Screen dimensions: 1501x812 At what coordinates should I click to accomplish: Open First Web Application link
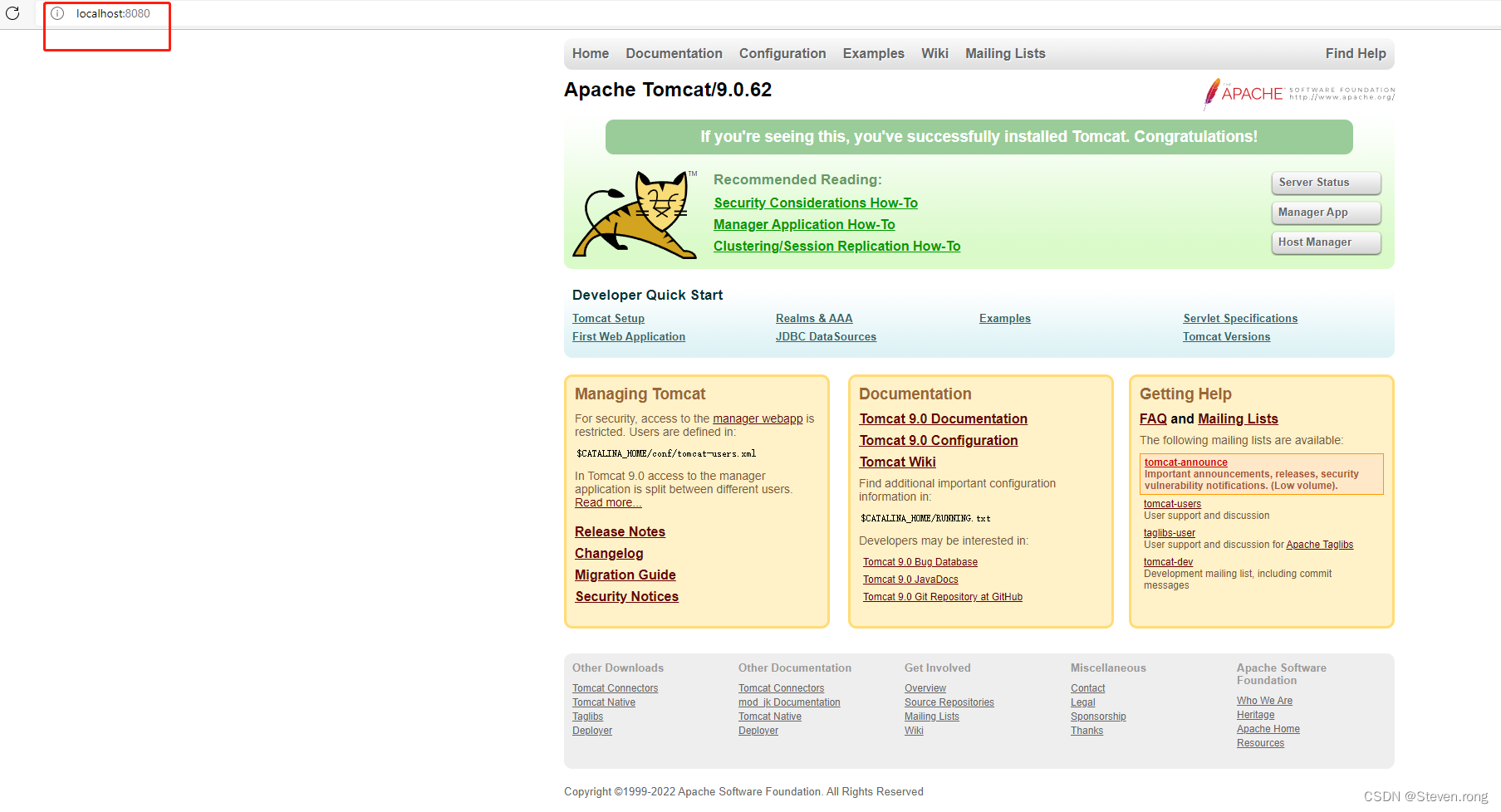(629, 337)
